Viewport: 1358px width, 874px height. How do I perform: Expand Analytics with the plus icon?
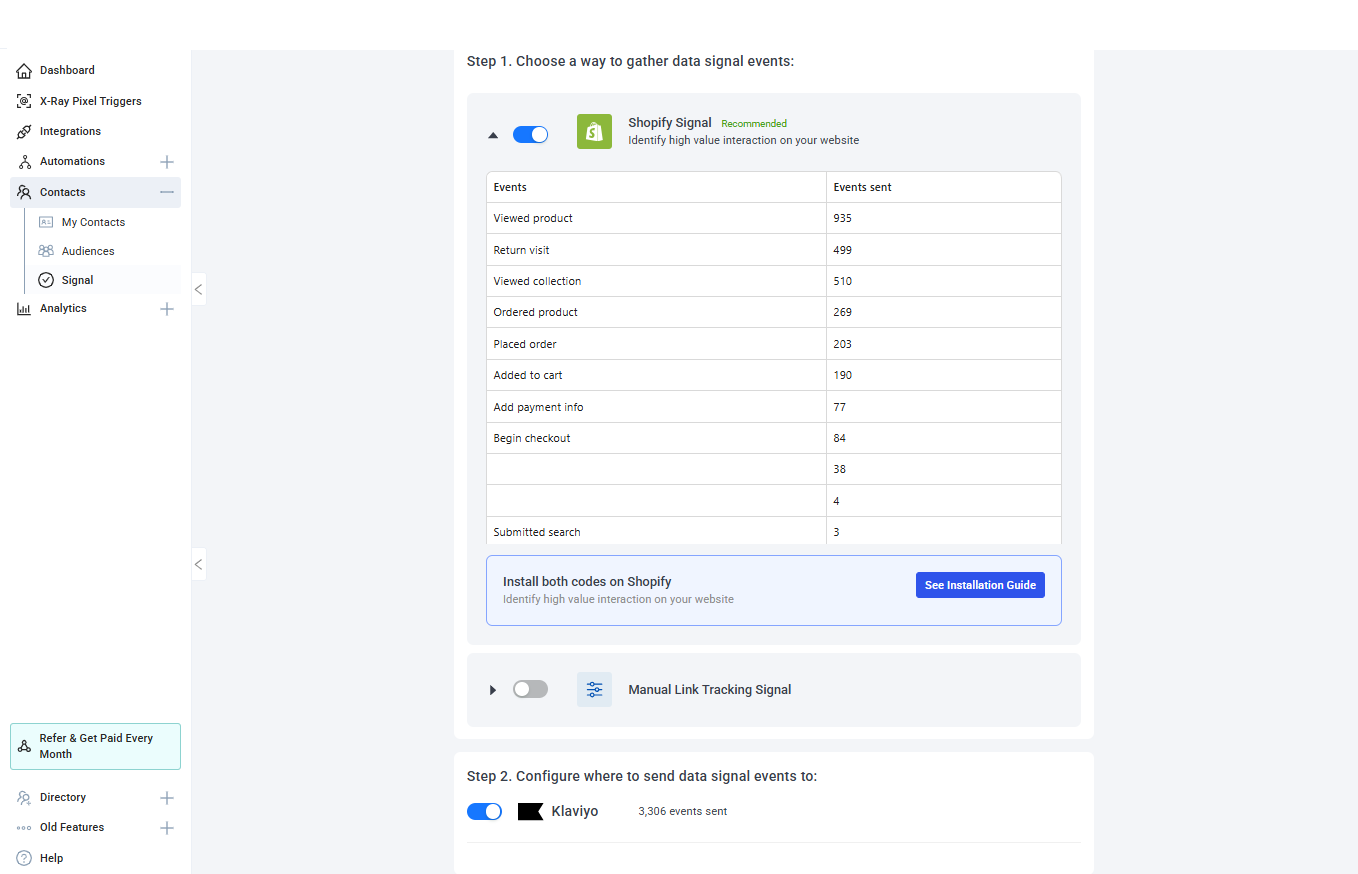coord(167,309)
